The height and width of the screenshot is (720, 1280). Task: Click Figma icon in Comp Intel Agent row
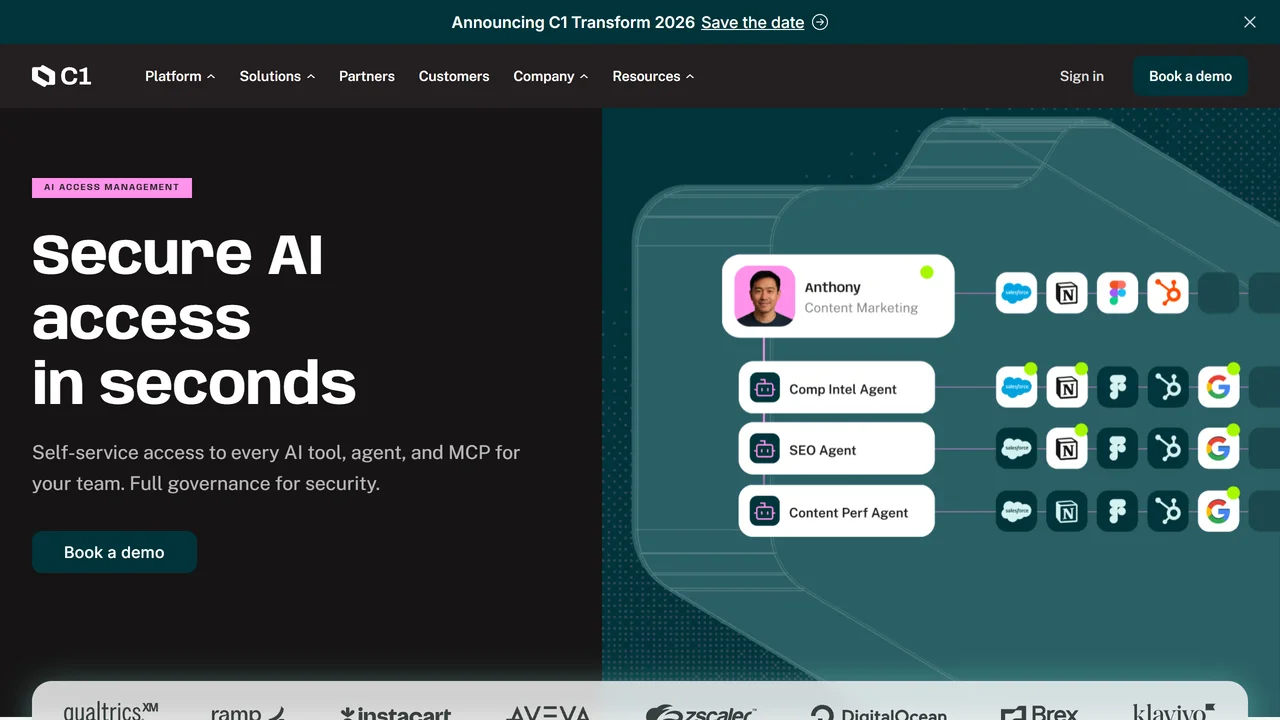click(x=1117, y=387)
